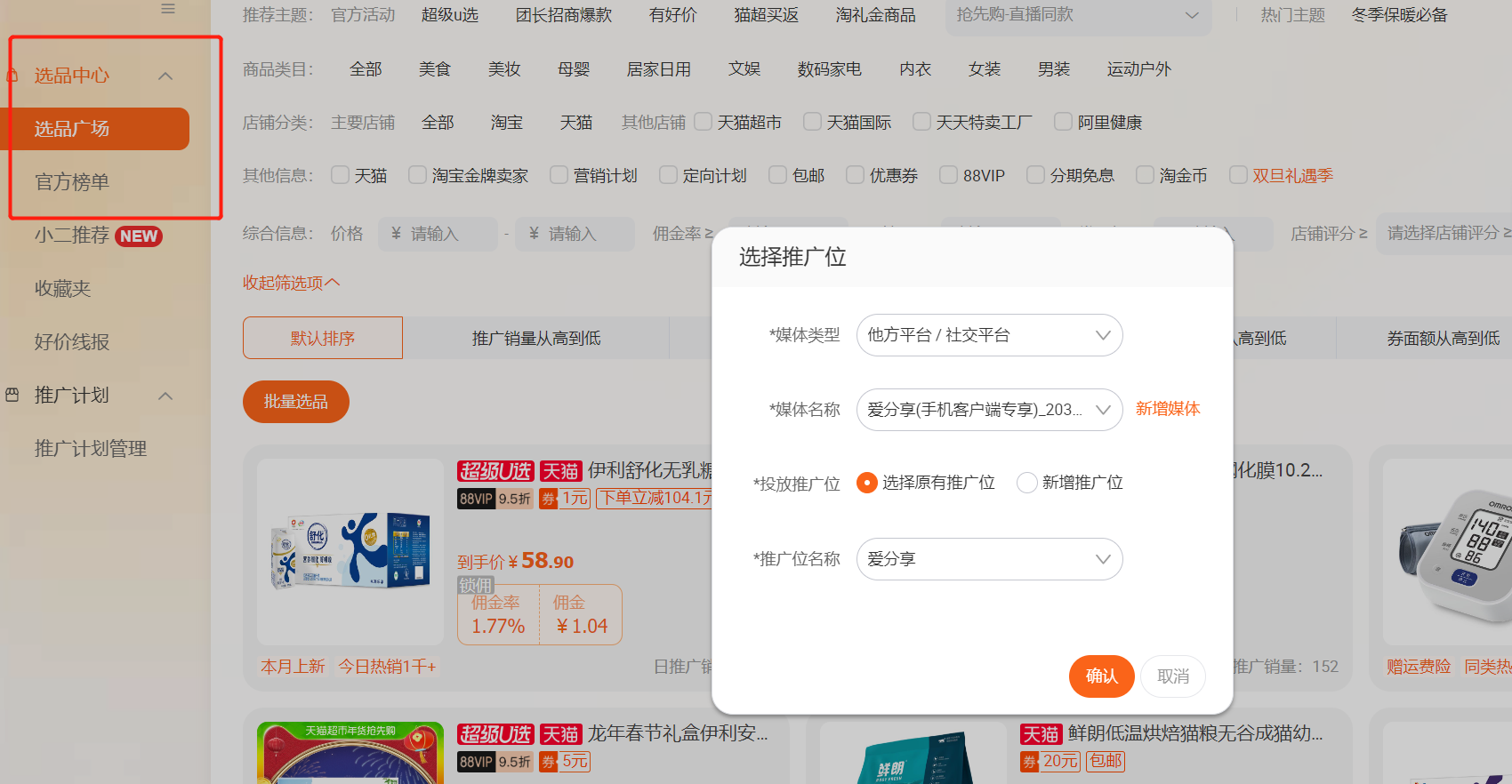Open the 抢先购-直播同款 theme dropdown
The width and height of the screenshot is (1512, 784).
click(x=1078, y=15)
